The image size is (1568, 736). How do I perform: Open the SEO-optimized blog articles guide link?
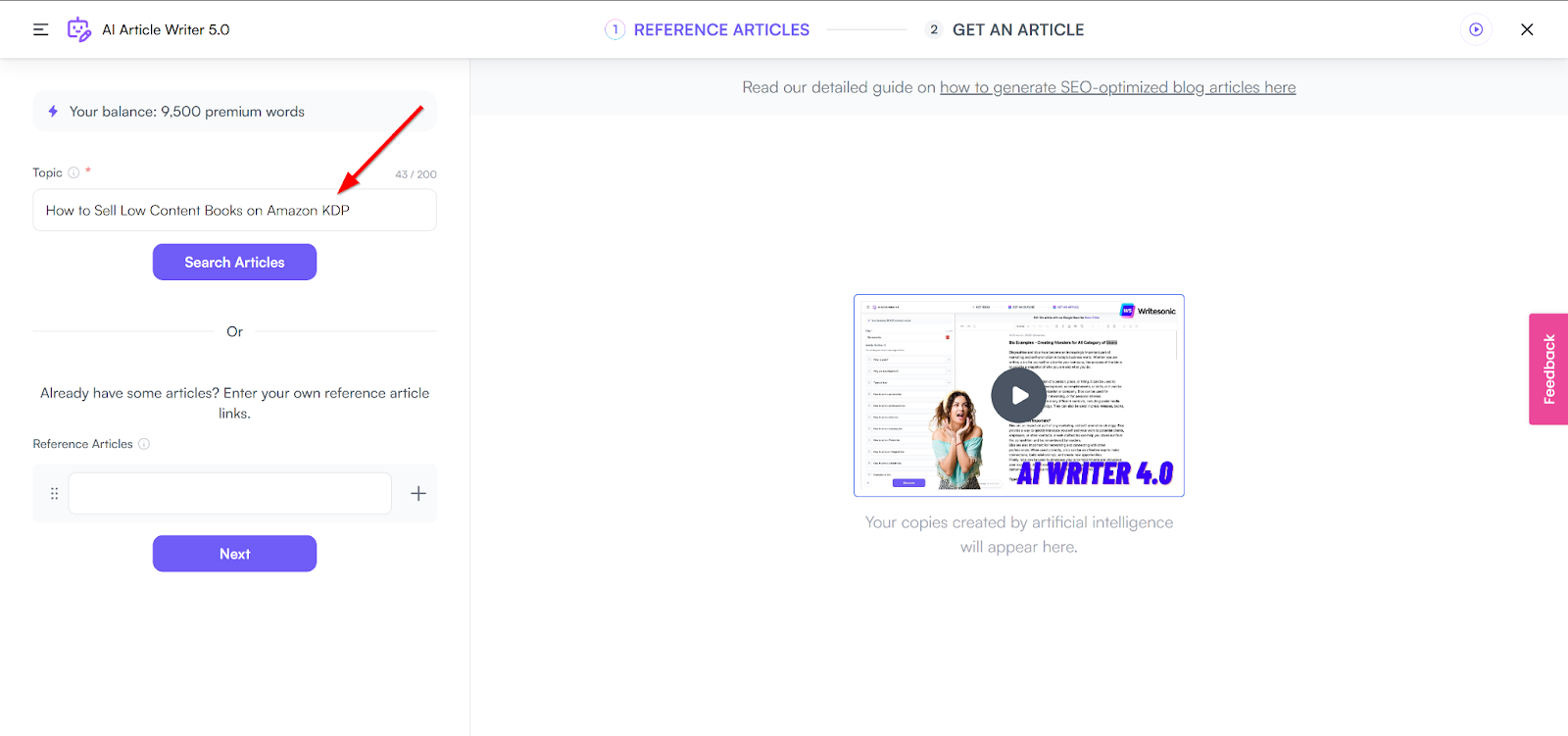pyautogui.click(x=1117, y=87)
